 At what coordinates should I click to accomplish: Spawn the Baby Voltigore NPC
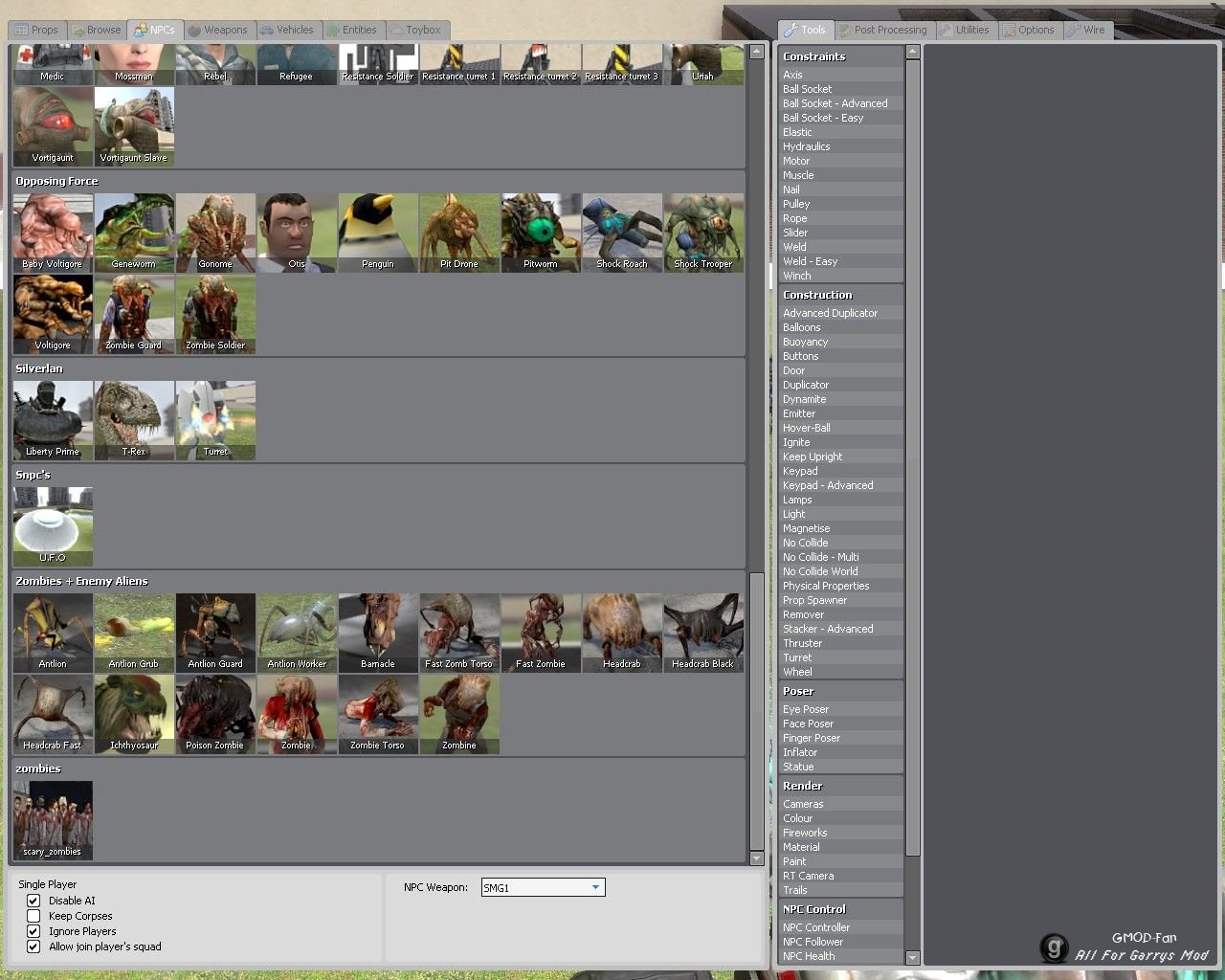point(53,234)
